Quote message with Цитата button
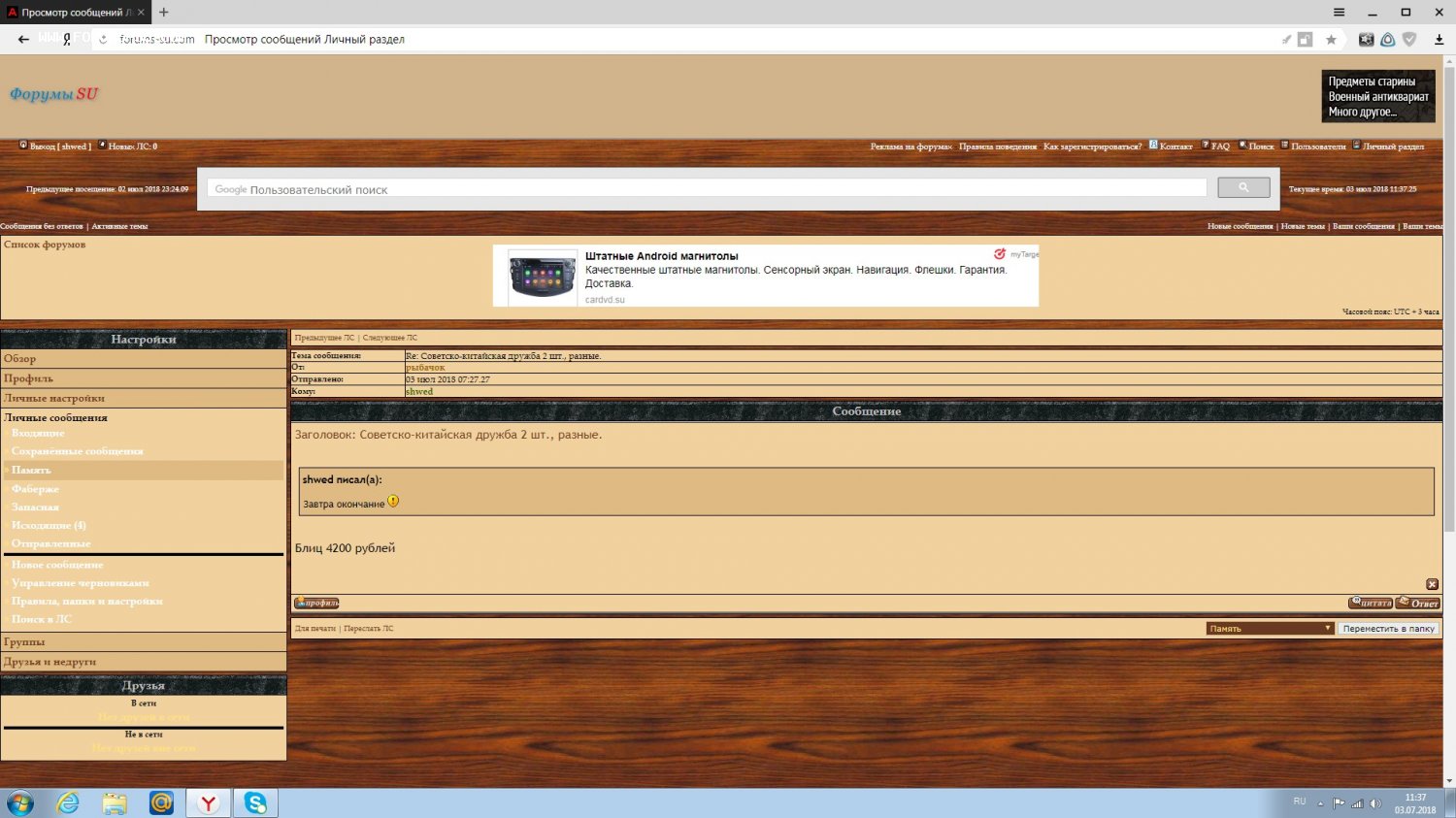The height and width of the screenshot is (818, 1456). pos(1371,604)
